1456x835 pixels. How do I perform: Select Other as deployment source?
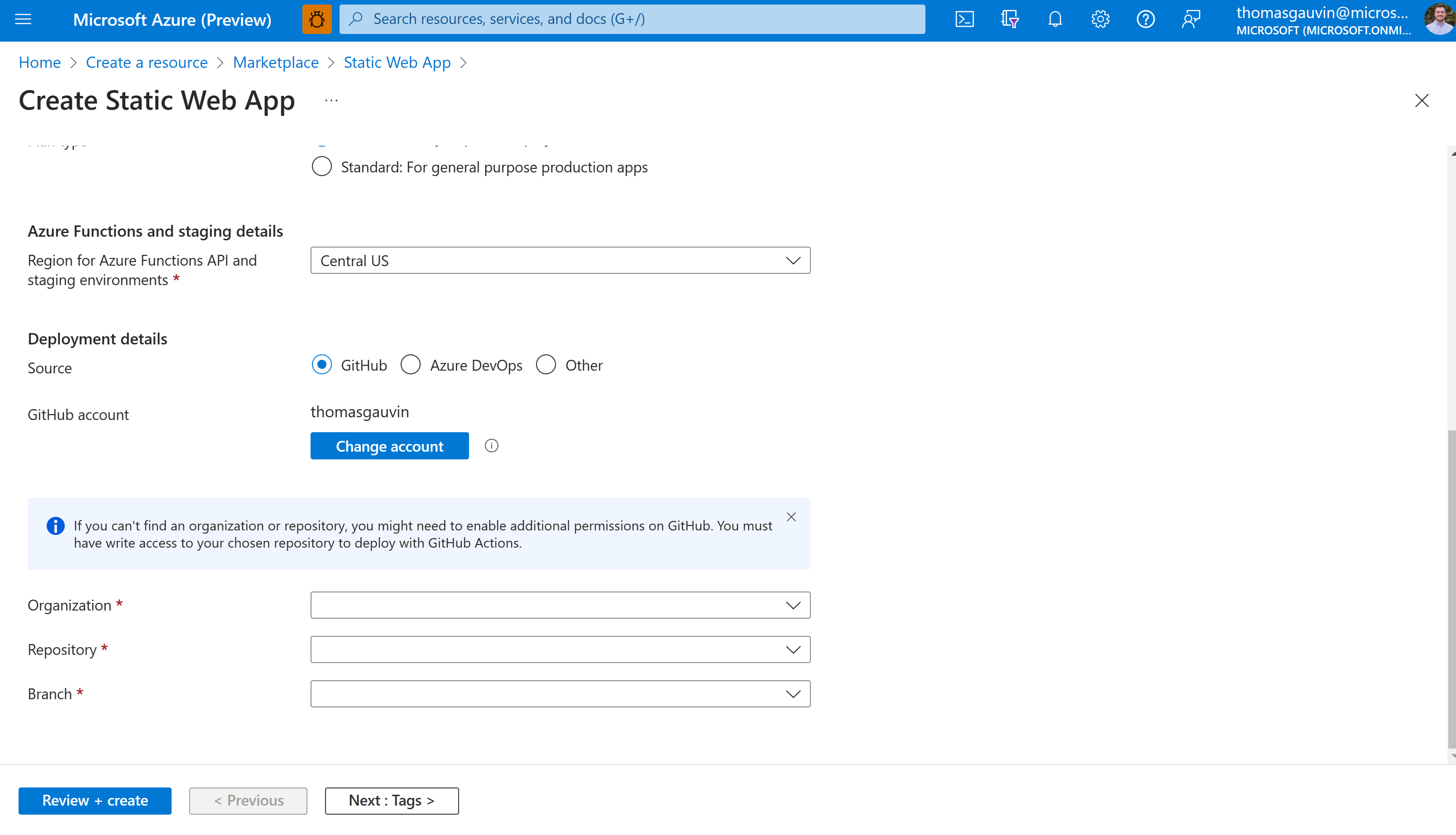[546, 364]
